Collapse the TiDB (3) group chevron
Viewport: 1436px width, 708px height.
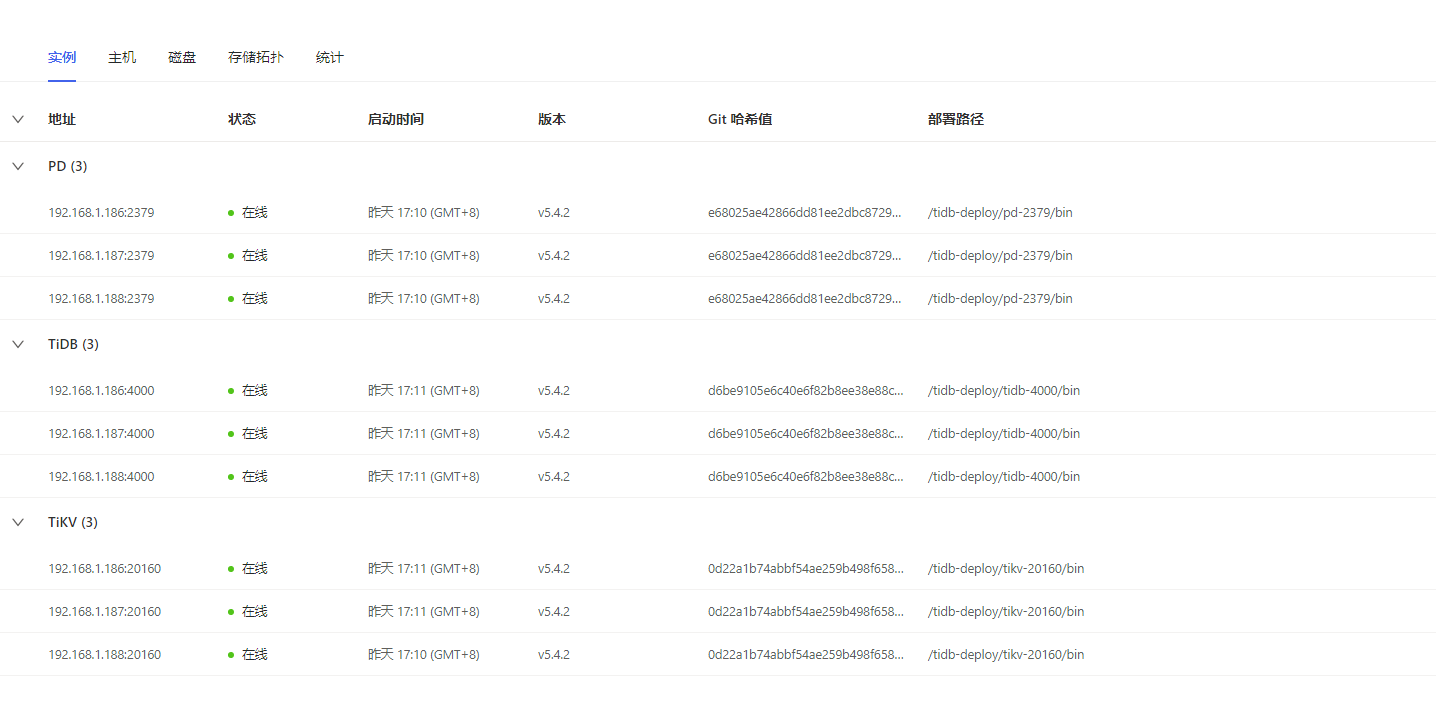coord(18,344)
